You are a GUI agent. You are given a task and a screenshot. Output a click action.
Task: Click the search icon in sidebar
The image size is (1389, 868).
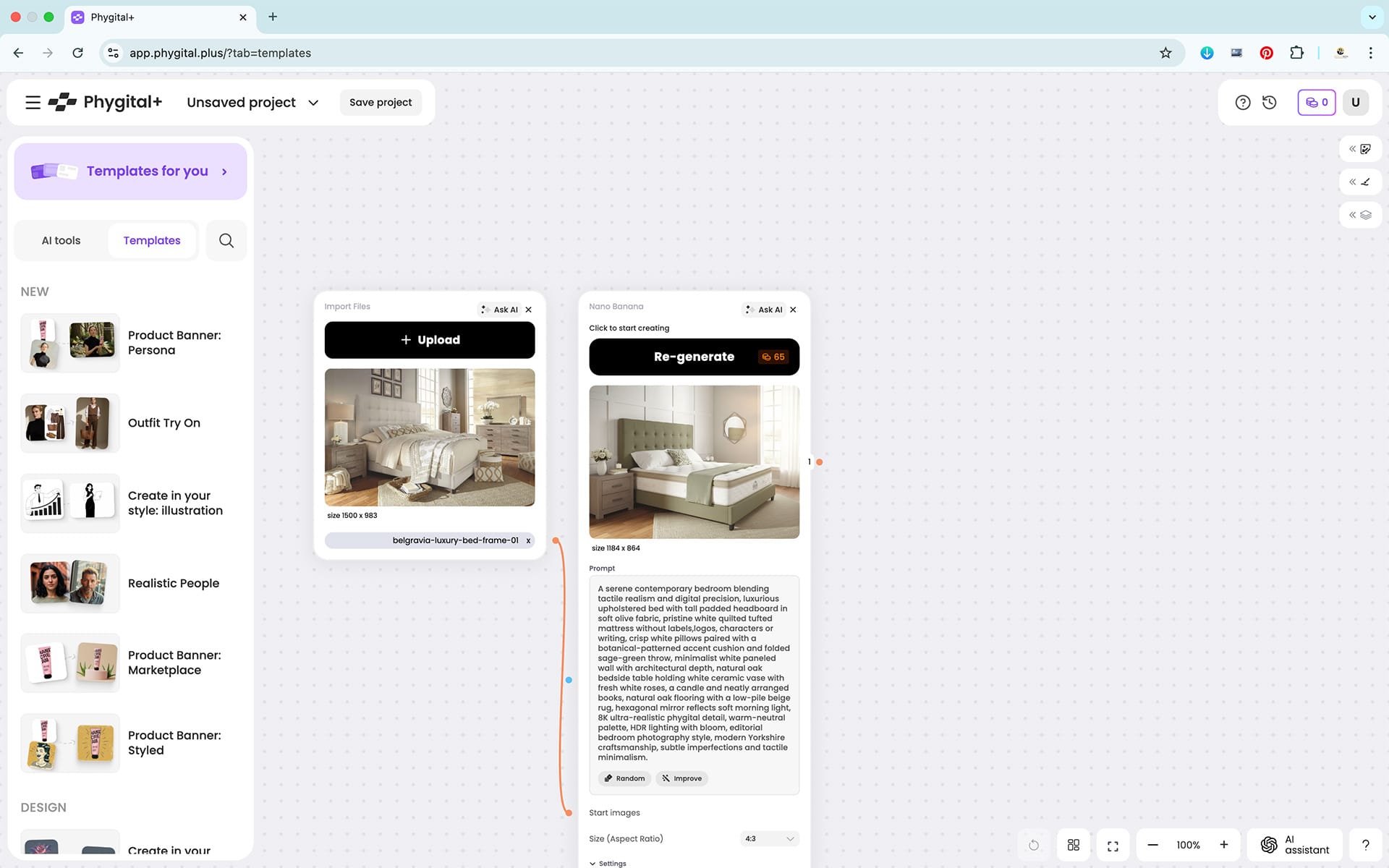point(226,241)
